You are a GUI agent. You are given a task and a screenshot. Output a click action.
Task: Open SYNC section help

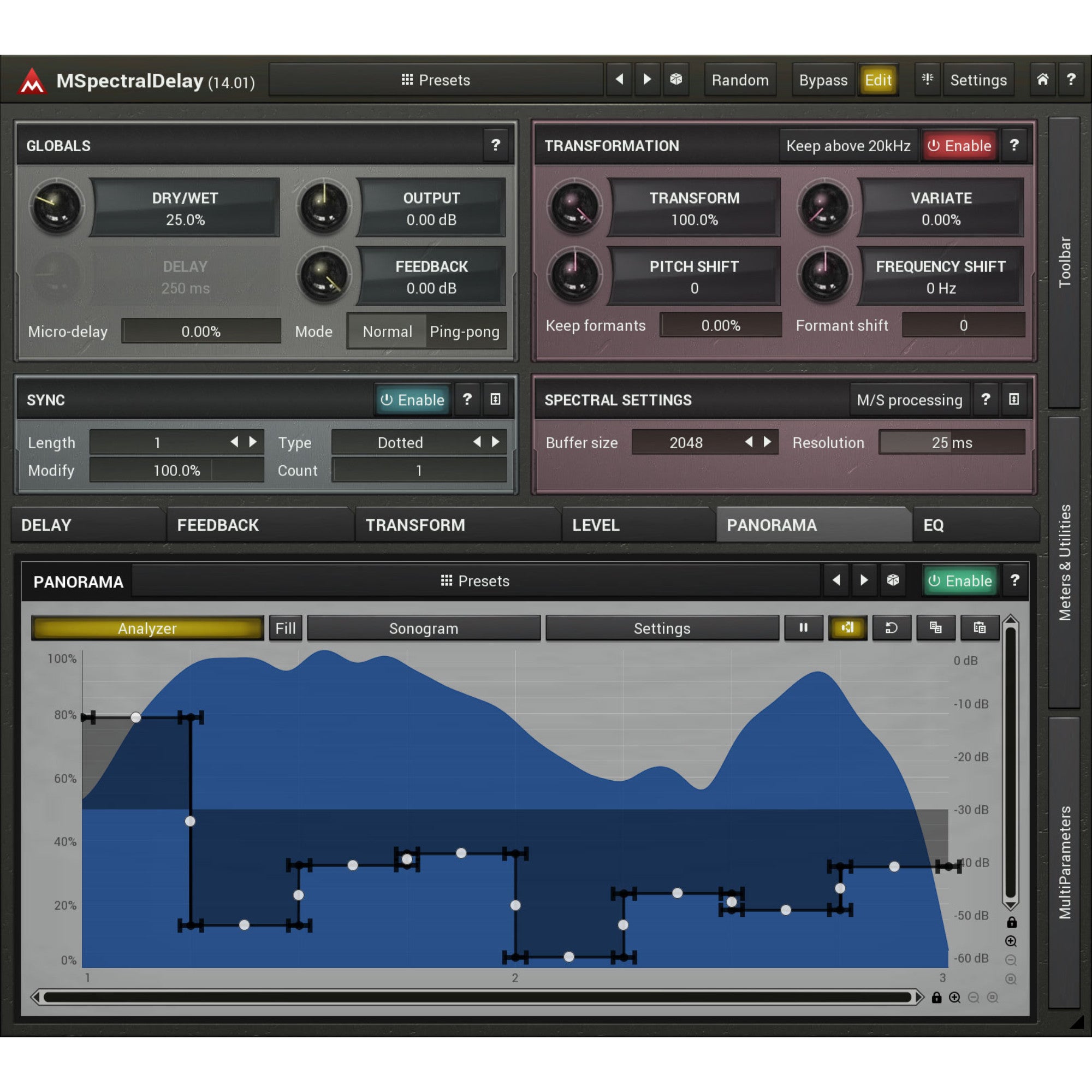click(x=467, y=400)
